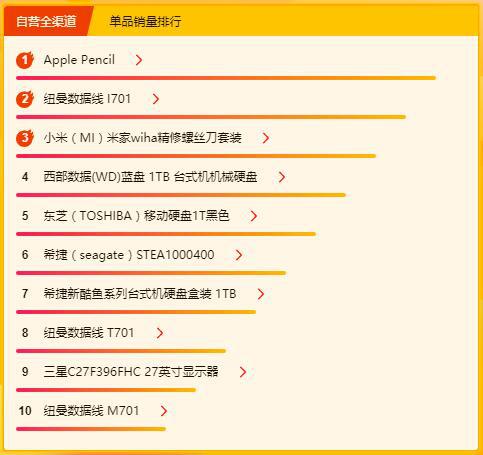Select the 三星C27F396FHC 27英寸显示器 item
Image resolution: width=483 pixels, height=455 pixels.
click(131, 372)
